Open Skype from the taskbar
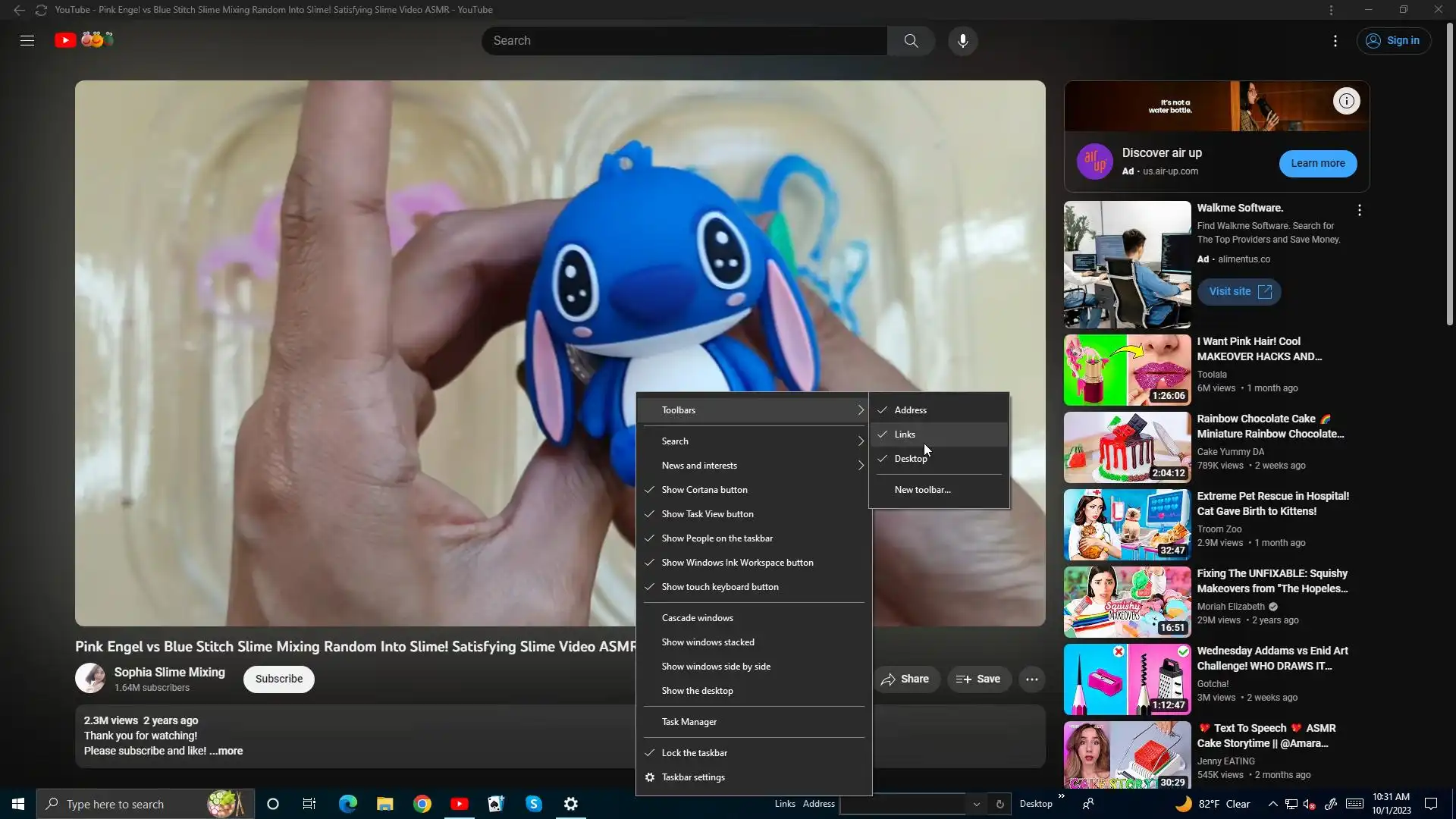 [534, 804]
